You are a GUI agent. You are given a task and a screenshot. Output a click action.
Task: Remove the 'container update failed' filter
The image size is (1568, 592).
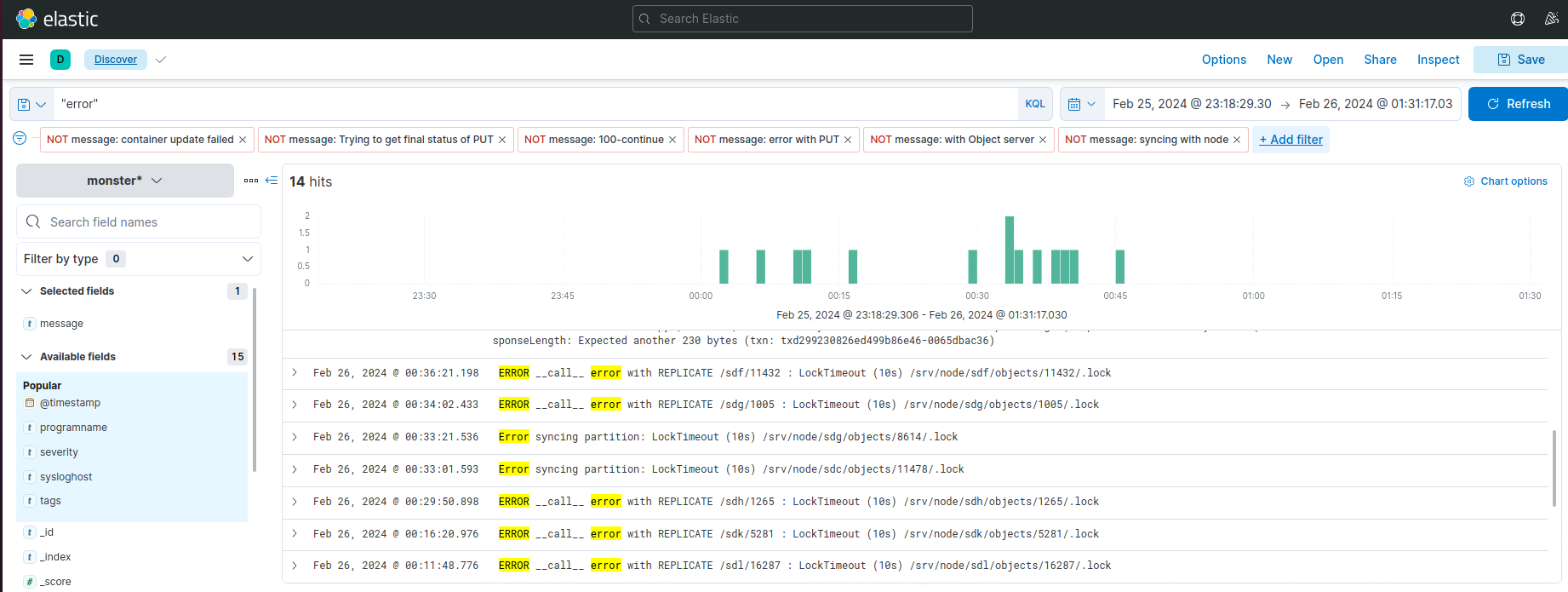243,140
